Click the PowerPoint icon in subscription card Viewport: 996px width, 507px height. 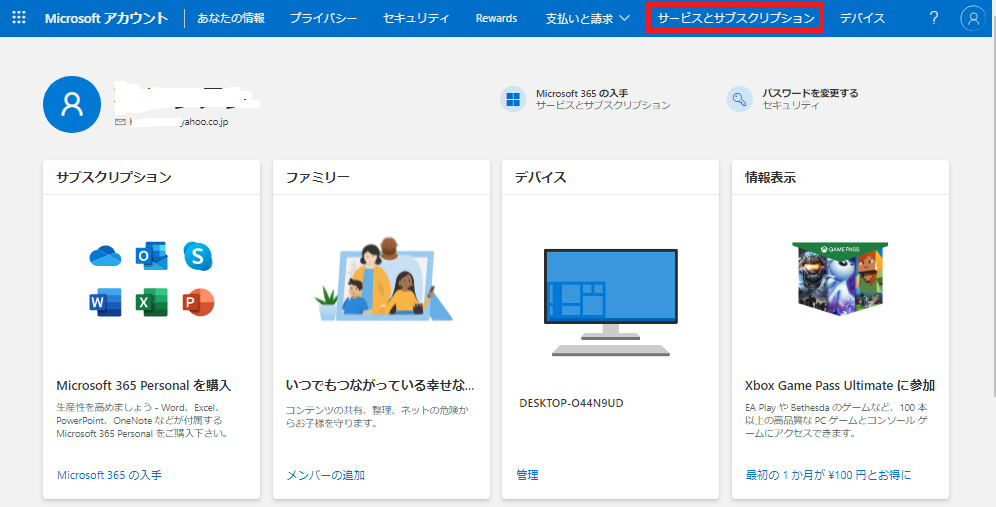click(198, 302)
